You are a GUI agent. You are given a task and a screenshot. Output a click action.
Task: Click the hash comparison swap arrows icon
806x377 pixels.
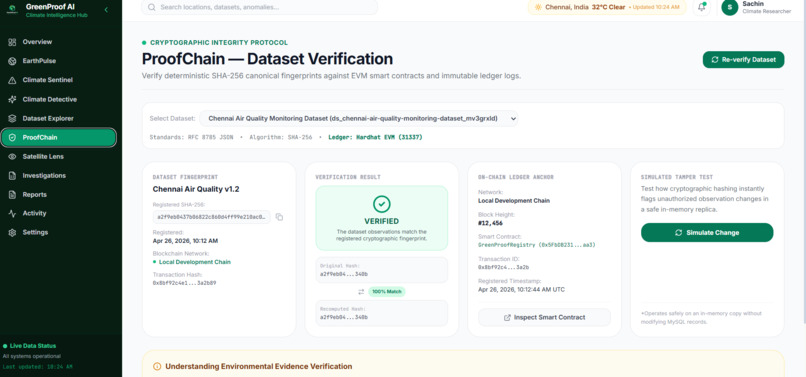point(361,292)
